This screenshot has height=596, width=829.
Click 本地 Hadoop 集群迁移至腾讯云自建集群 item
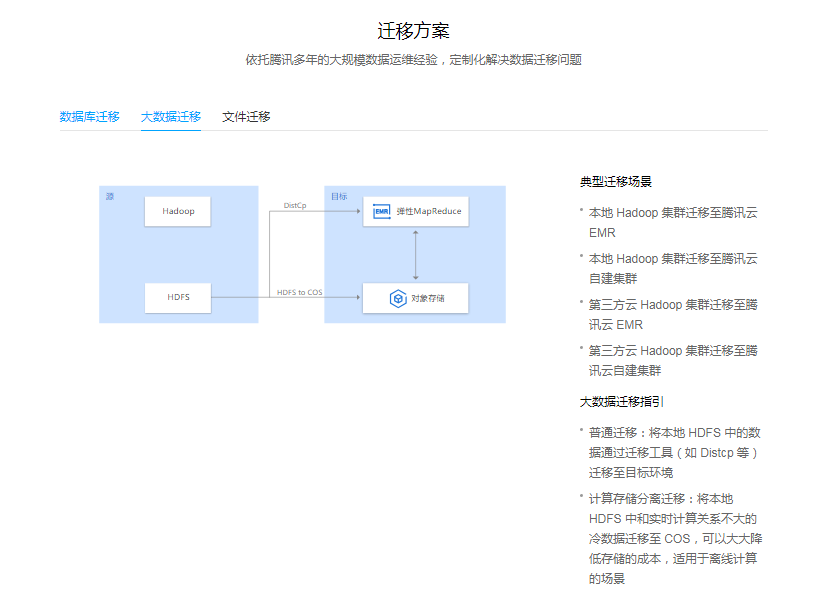click(x=673, y=269)
